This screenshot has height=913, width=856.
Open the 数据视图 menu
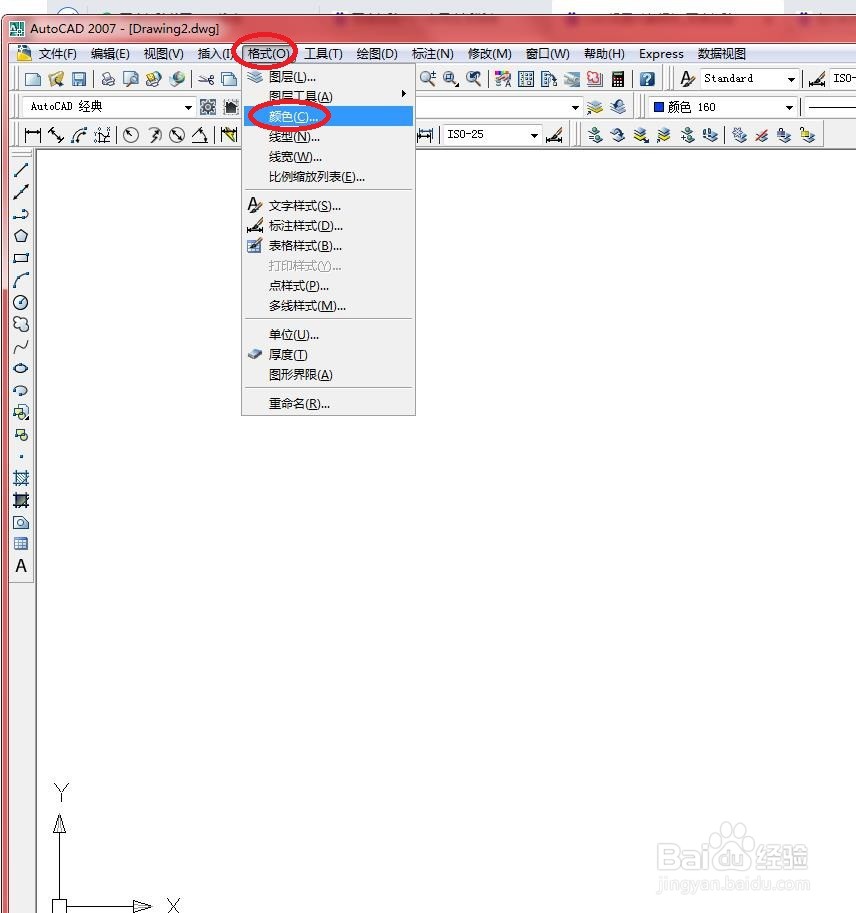721,54
